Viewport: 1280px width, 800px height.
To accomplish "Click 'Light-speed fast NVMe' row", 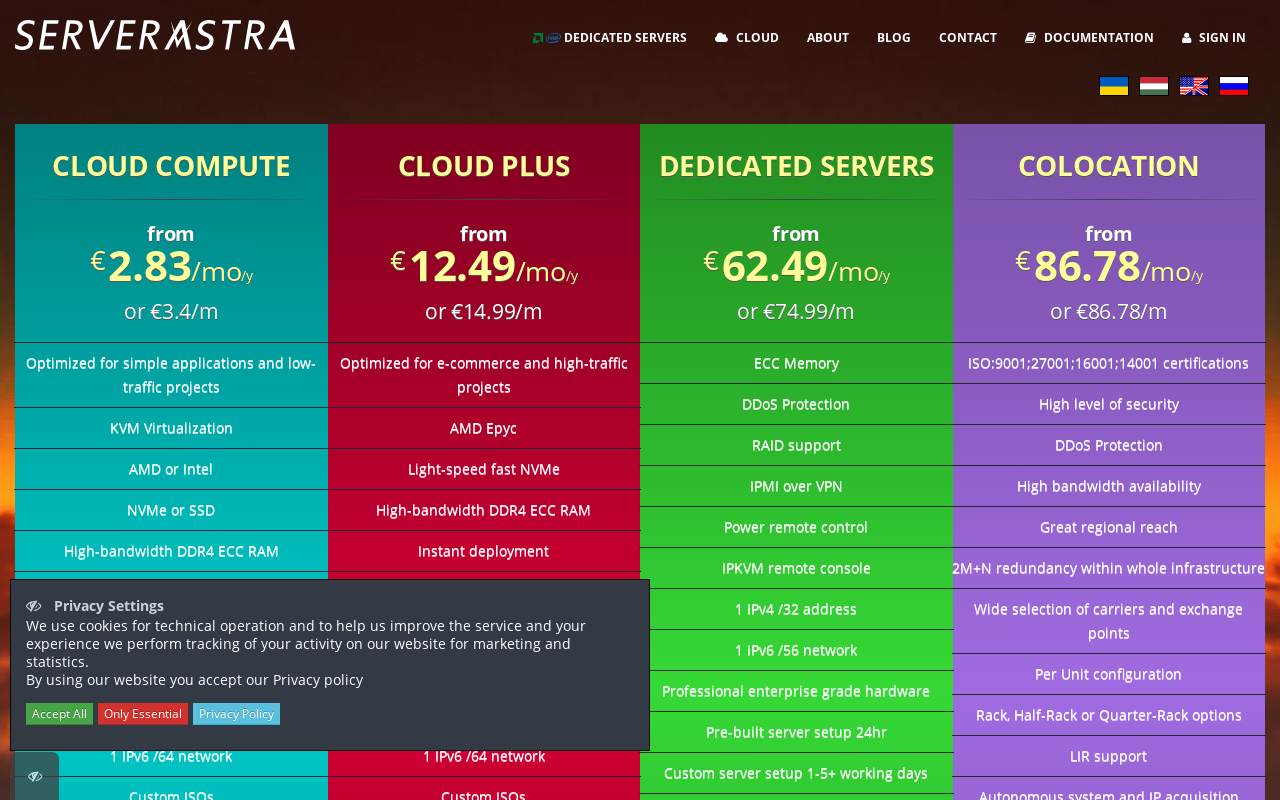I will coord(484,469).
